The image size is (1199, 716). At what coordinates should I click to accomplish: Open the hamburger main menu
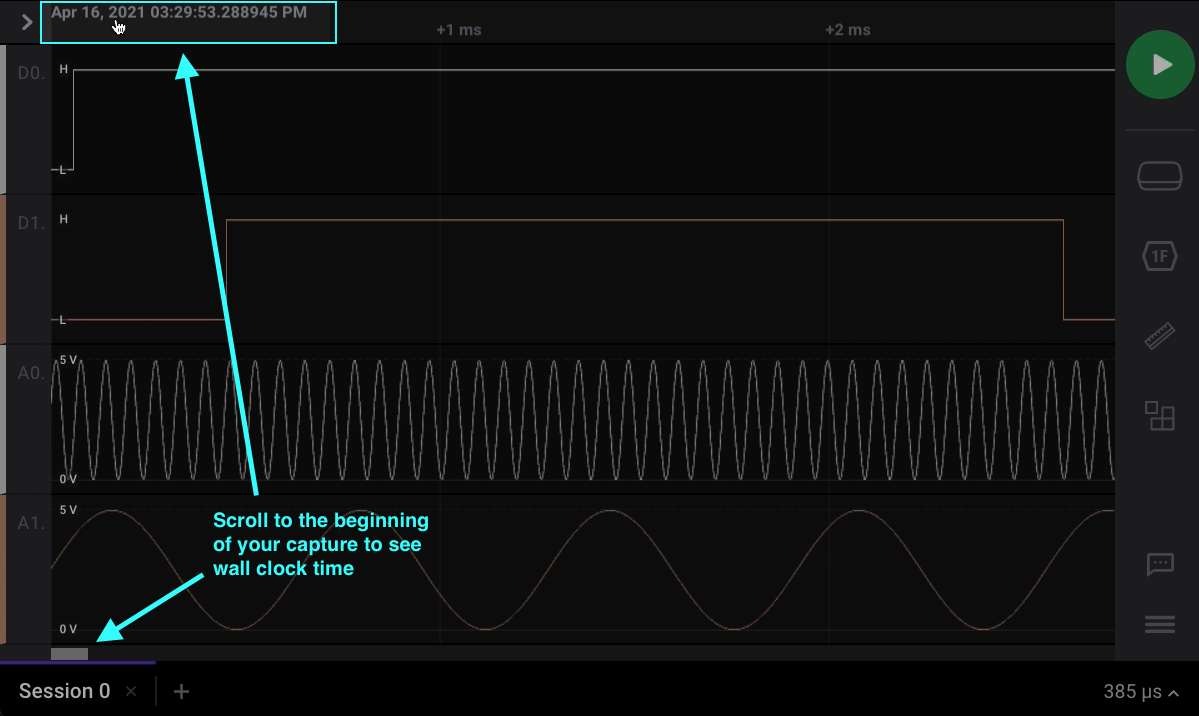1160,625
